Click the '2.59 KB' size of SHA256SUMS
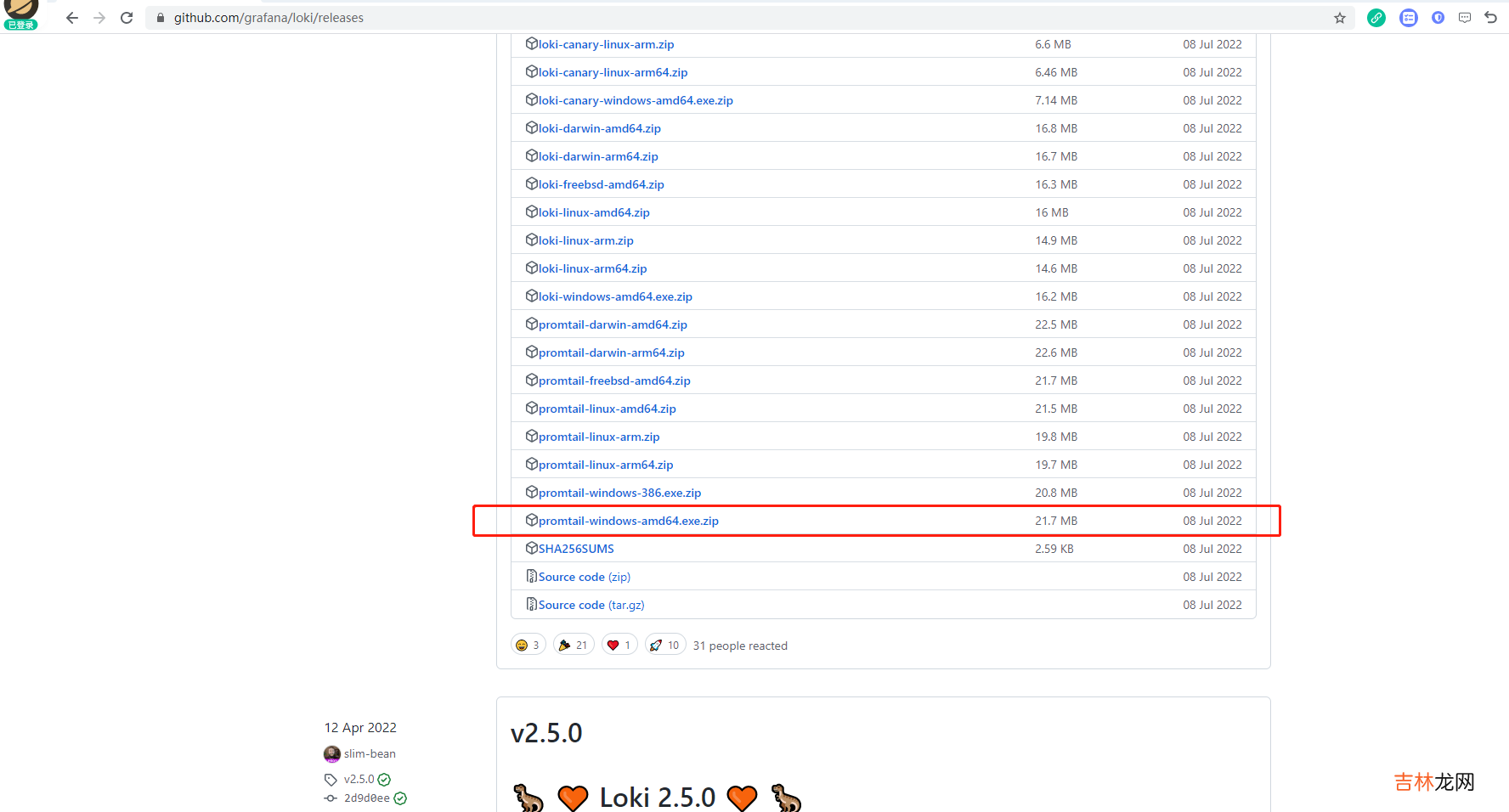The width and height of the screenshot is (1509, 812). click(1054, 549)
